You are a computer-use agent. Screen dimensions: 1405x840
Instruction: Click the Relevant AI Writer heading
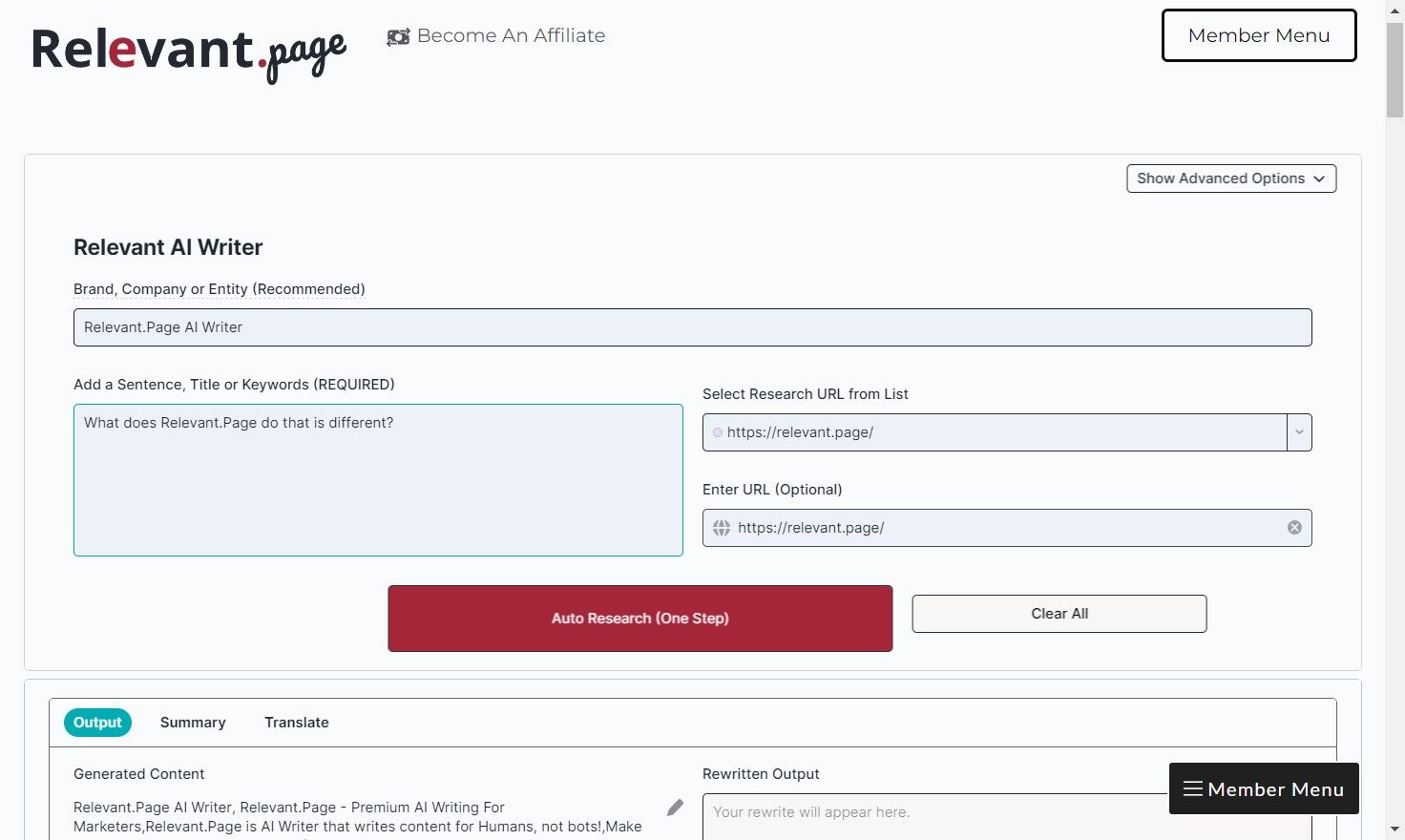(168, 247)
